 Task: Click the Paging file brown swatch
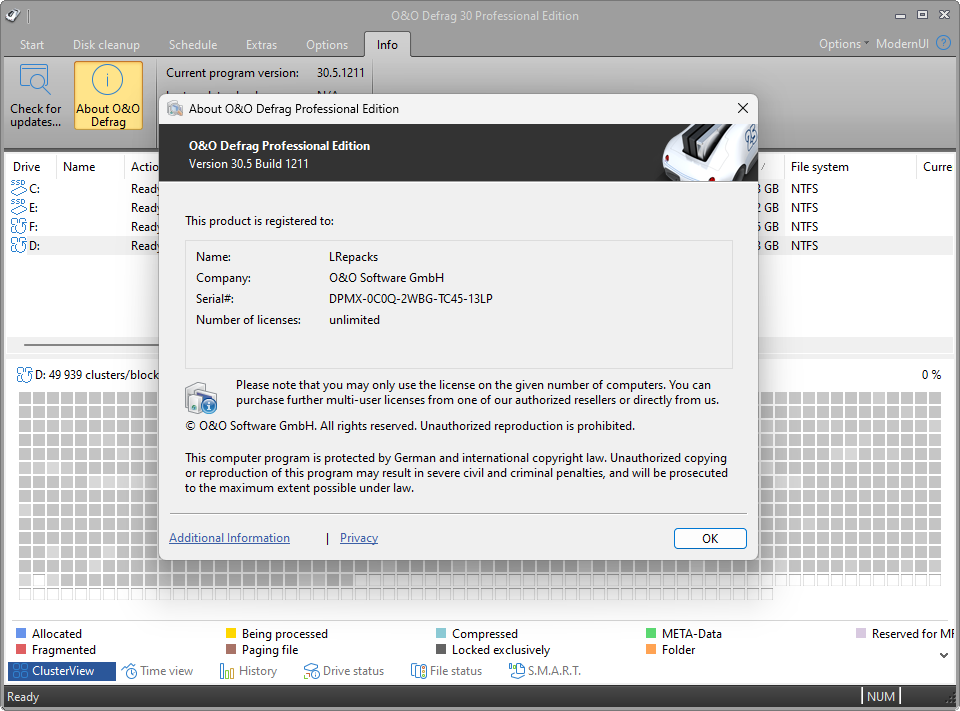[231, 649]
